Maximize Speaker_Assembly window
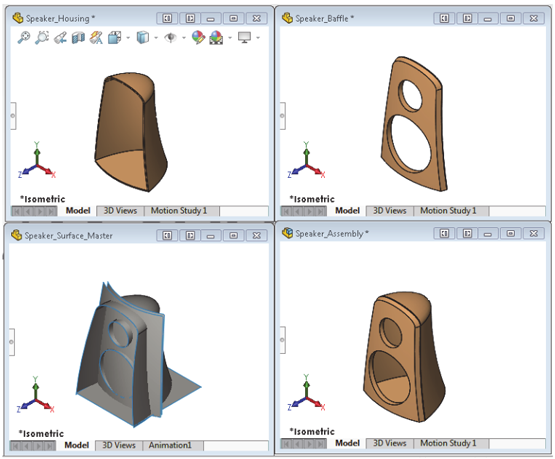This screenshot has width=555, height=459. pos(511,234)
